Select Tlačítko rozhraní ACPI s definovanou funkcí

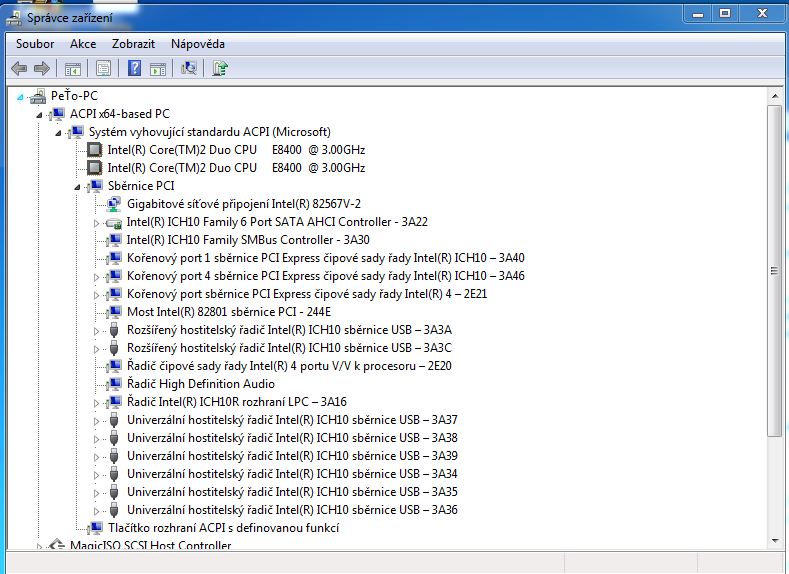coord(223,528)
